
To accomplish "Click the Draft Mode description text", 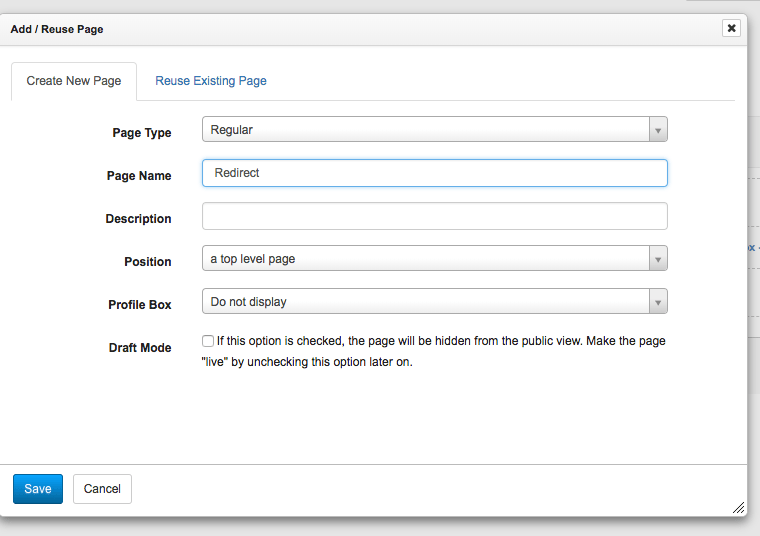I will click(440, 351).
